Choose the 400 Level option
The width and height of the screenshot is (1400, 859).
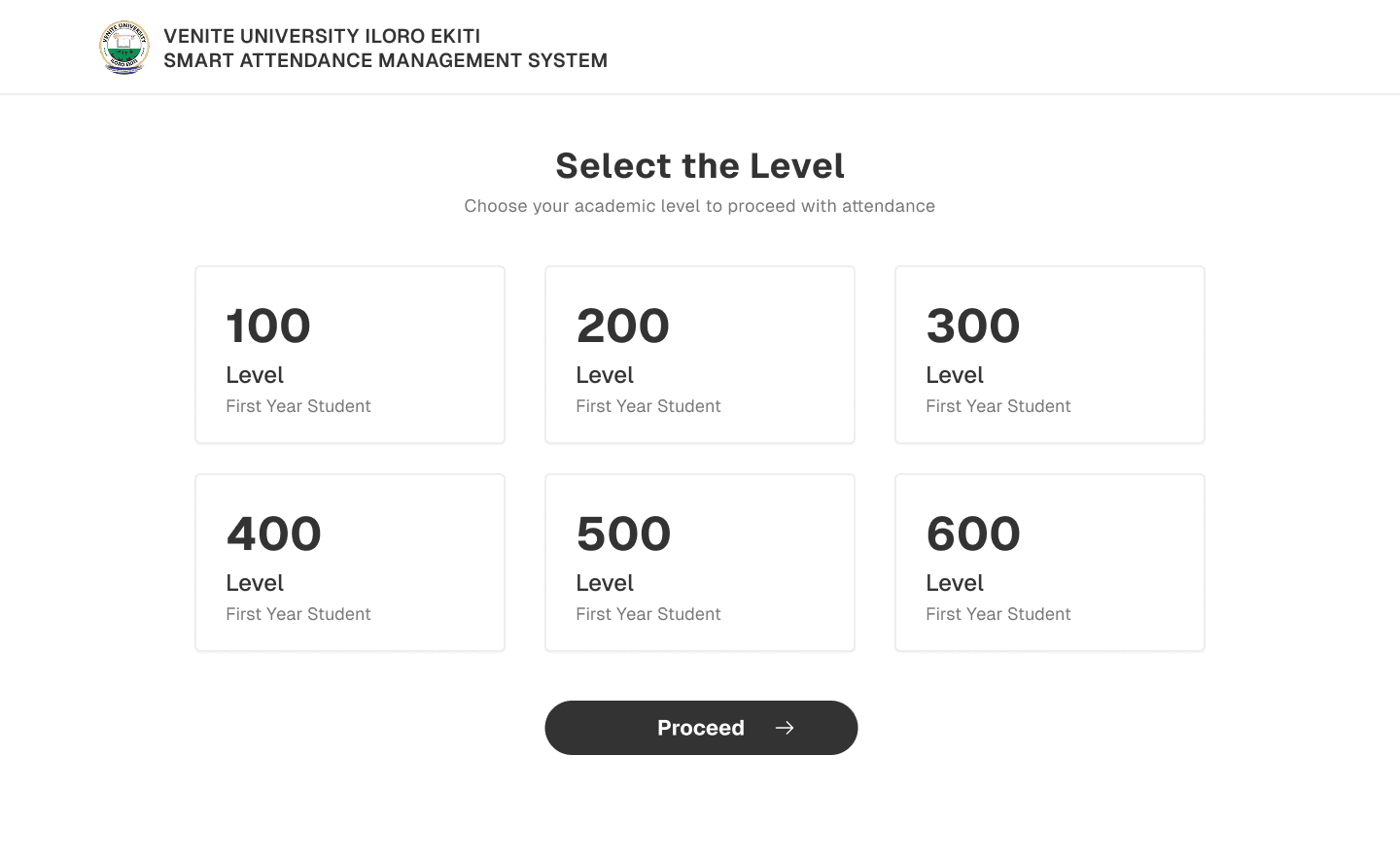pyautogui.click(x=350, y=563)
